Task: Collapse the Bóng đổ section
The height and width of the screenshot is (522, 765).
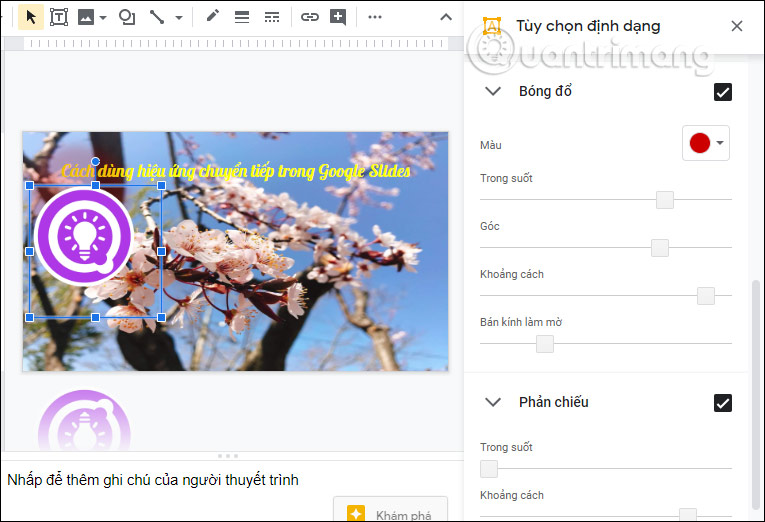Action: (493, 91)
